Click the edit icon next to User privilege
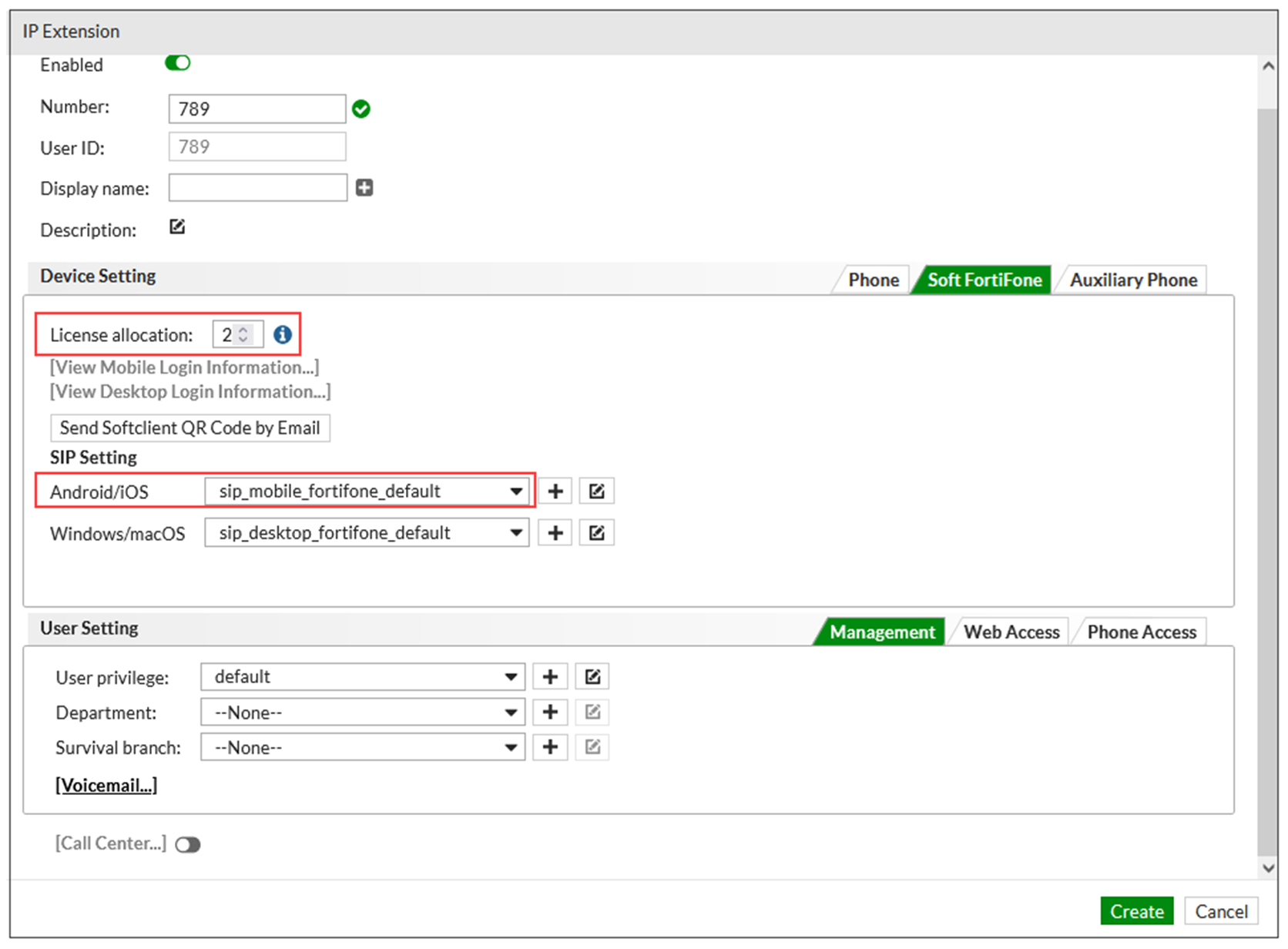Viewport: 1288px width, 949px height. [592, 676]
